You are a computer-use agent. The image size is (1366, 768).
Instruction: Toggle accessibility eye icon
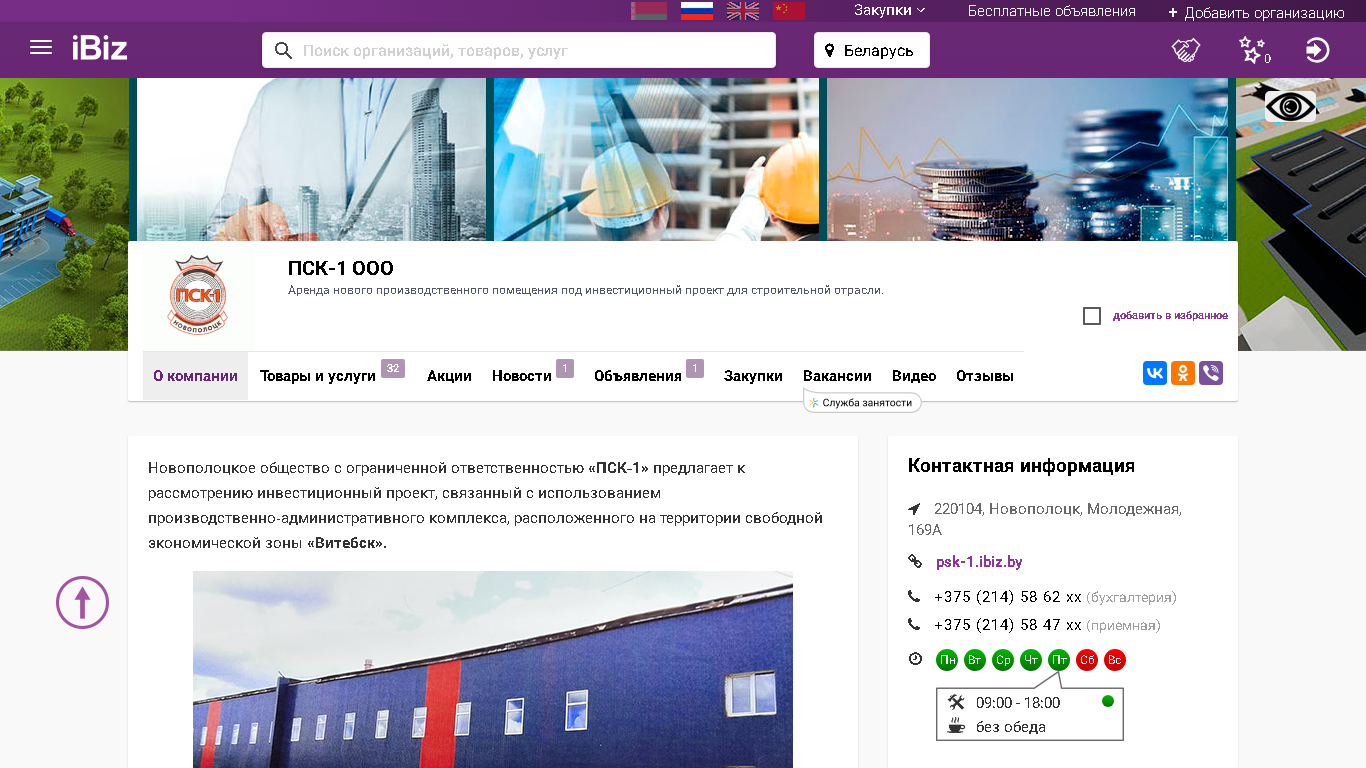(1290, 106)
